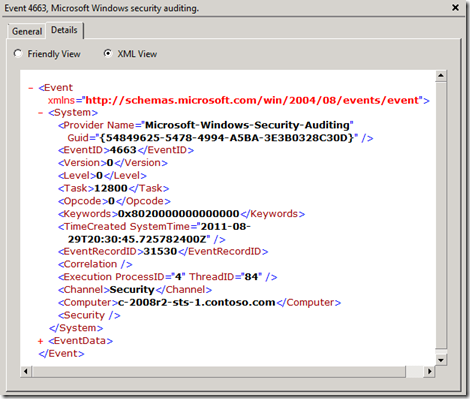470x399 pixels.
Task: Click the provider name Microsoft-Windows-Security-Auditing
Action: click(x=247, y=125)
